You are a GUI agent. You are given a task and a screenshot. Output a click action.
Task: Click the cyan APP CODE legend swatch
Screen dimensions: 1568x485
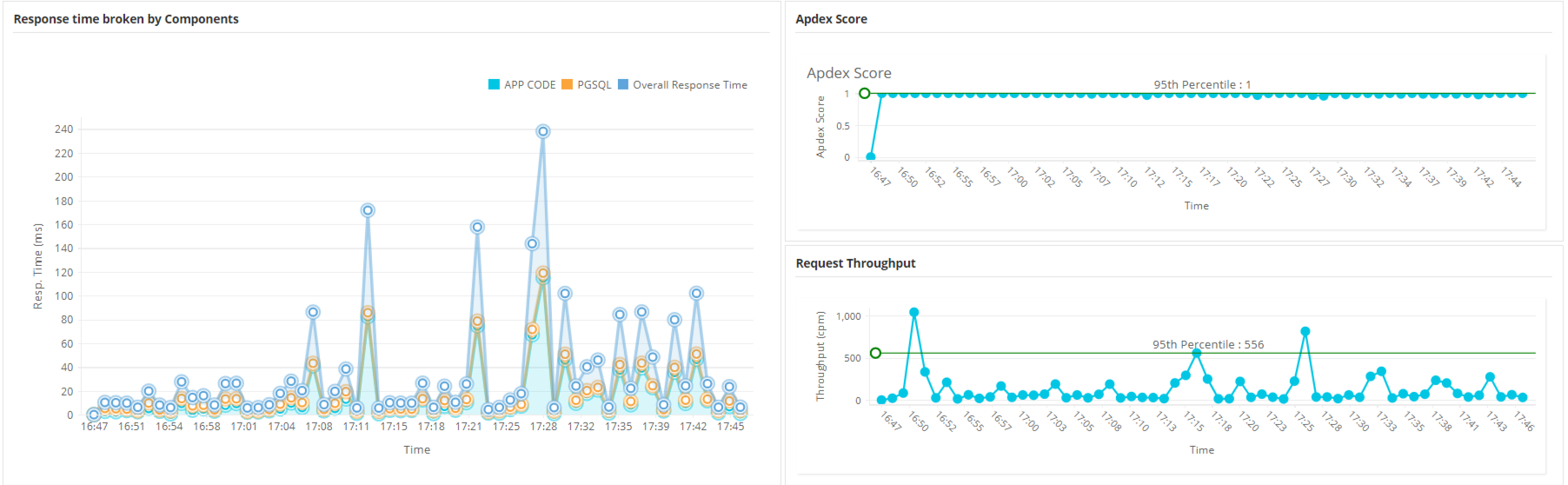(x=494, y=85)
